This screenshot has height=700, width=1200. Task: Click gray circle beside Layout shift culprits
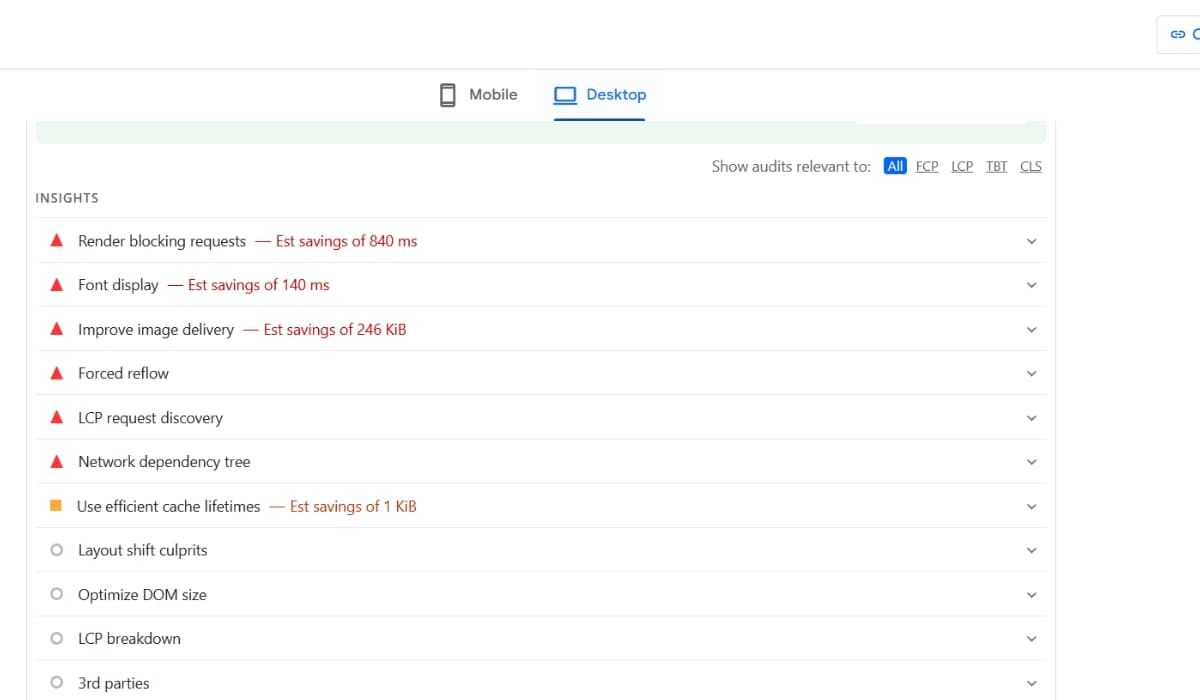pos(56,550)
